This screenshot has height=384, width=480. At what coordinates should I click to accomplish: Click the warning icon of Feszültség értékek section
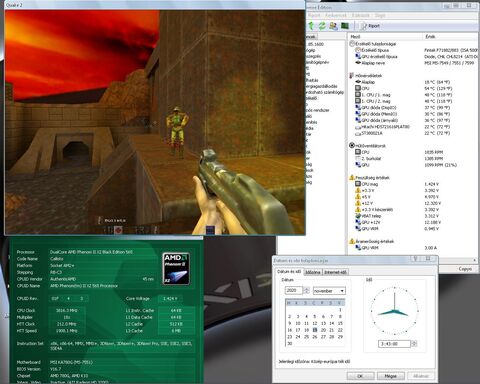pyautogui.click(x=352, y=177)
